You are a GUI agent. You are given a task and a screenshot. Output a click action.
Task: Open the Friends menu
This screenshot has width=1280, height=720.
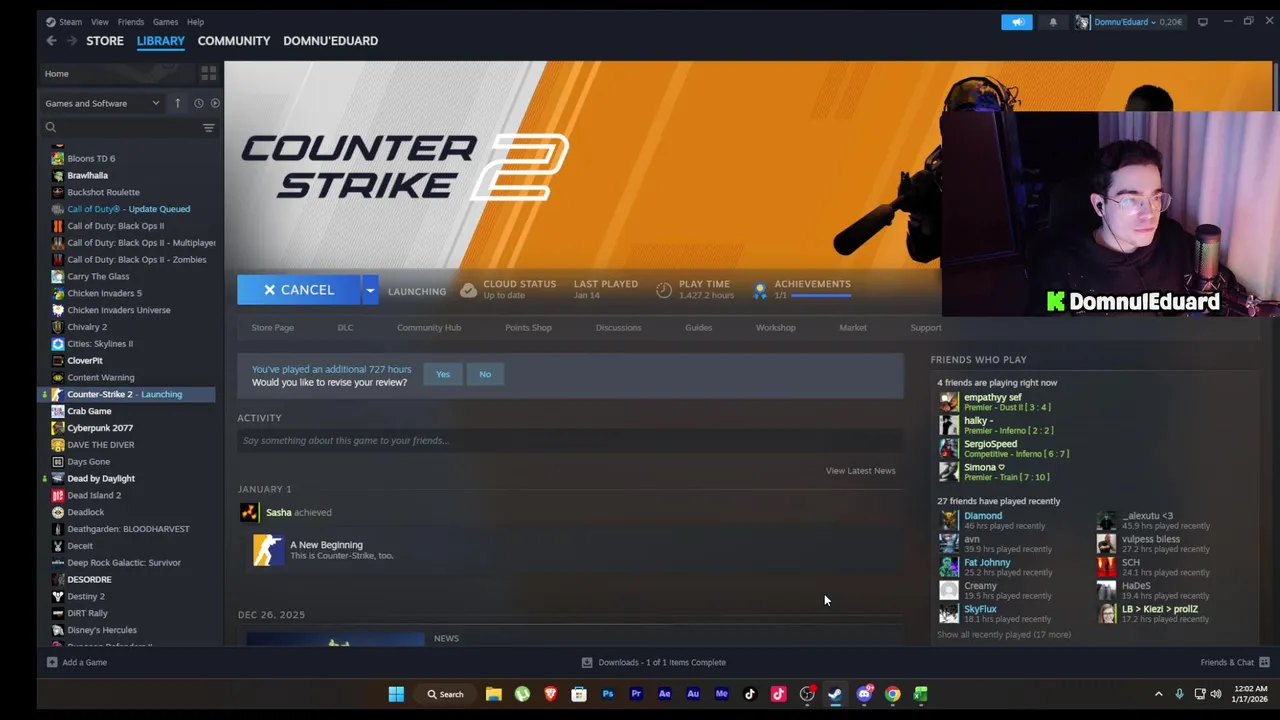point(131,22)
